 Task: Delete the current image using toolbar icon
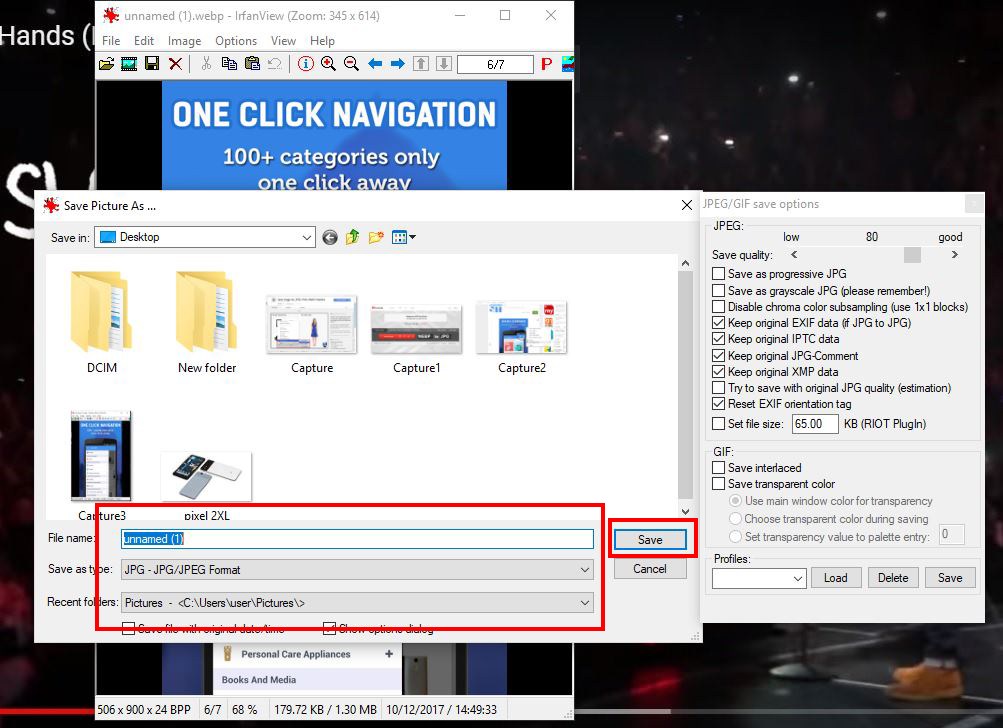tap(176, 63)
